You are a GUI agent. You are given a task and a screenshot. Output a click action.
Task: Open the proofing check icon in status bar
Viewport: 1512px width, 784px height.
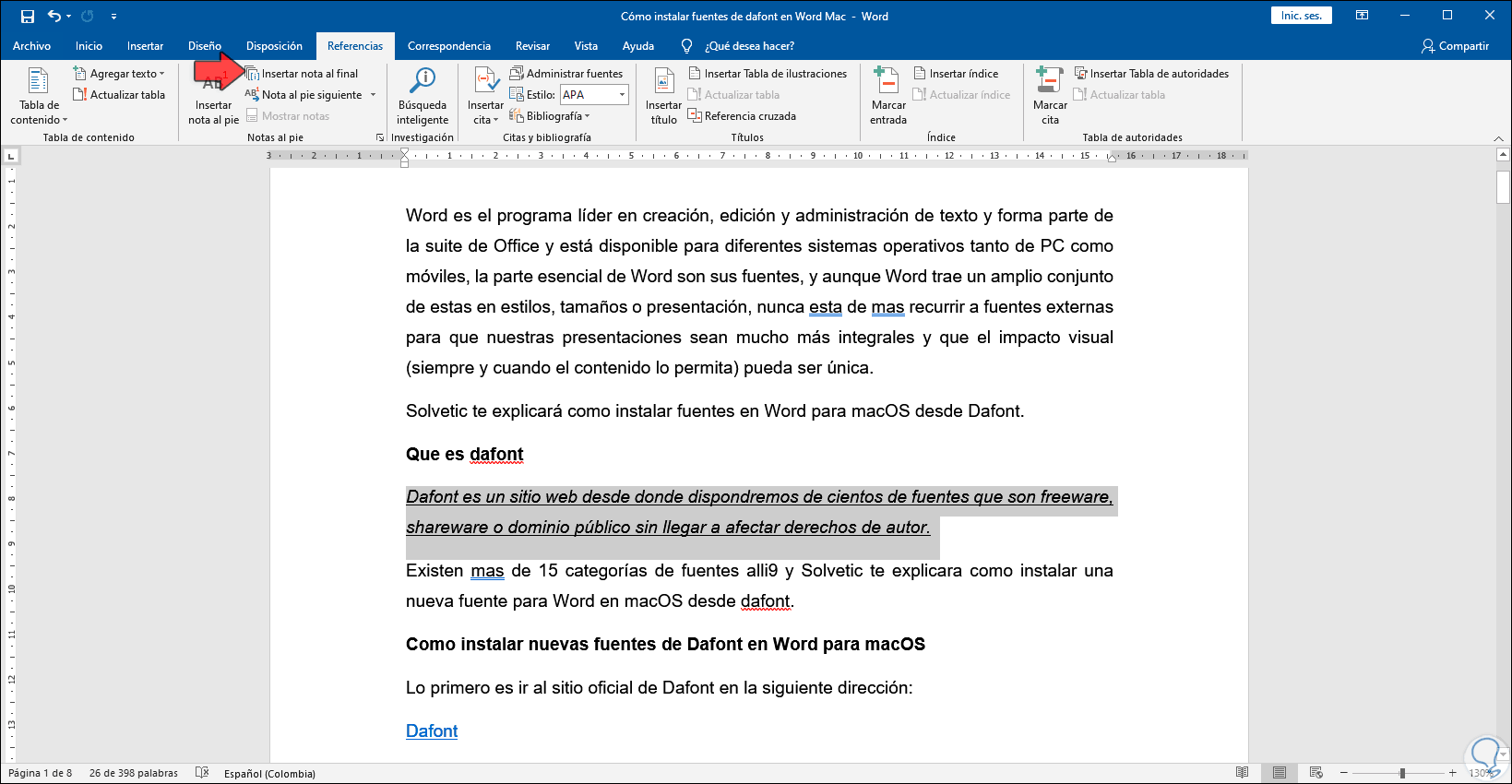(202, 773)
